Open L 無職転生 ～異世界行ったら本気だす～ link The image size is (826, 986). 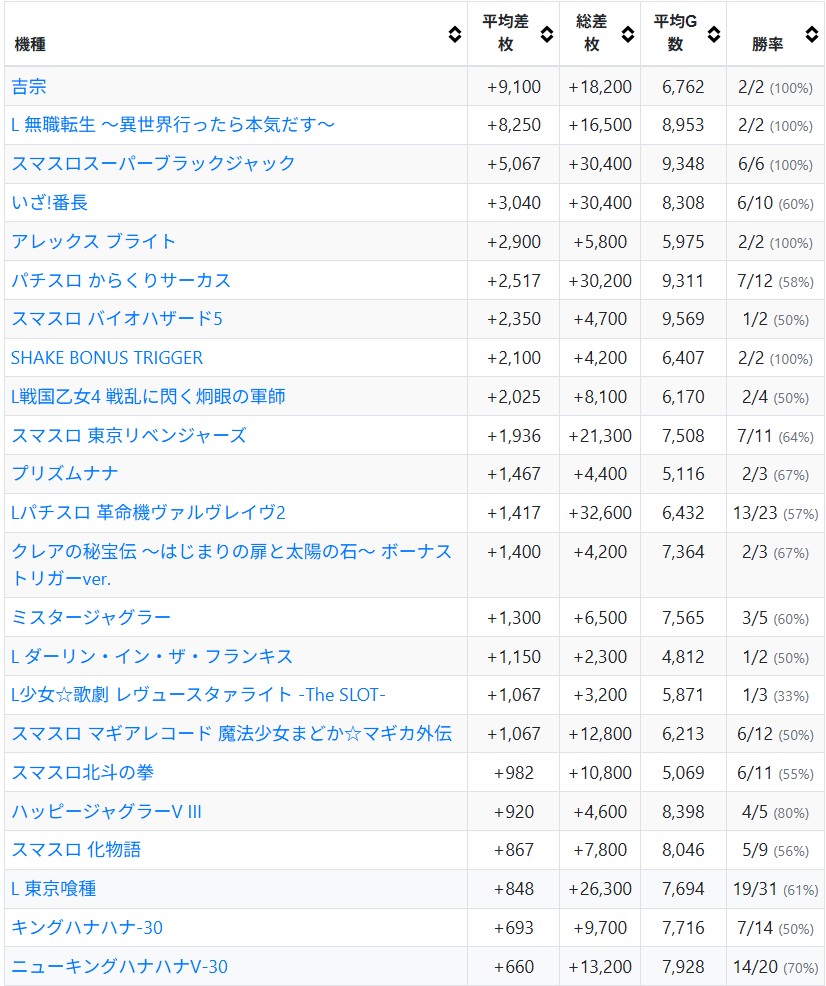(173, 125)
